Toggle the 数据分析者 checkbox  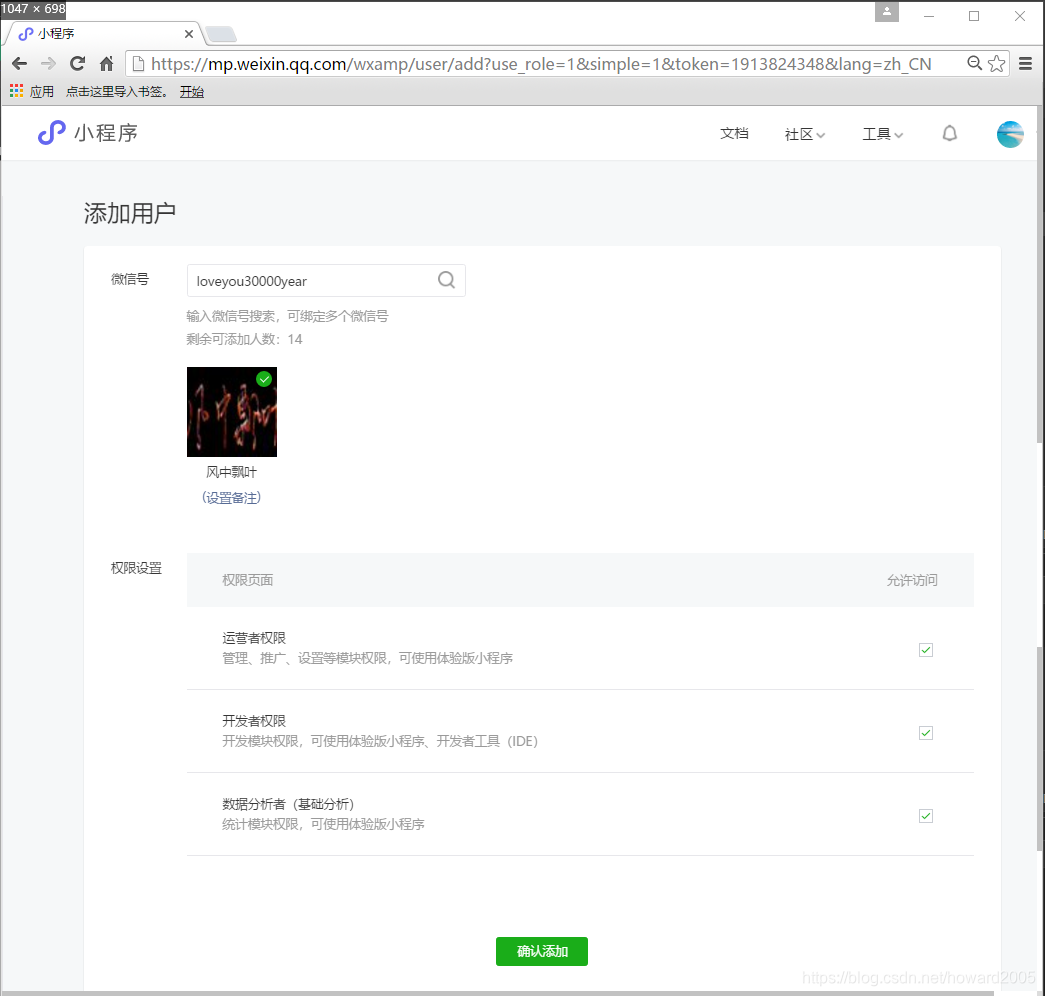[x=926, y=816]
